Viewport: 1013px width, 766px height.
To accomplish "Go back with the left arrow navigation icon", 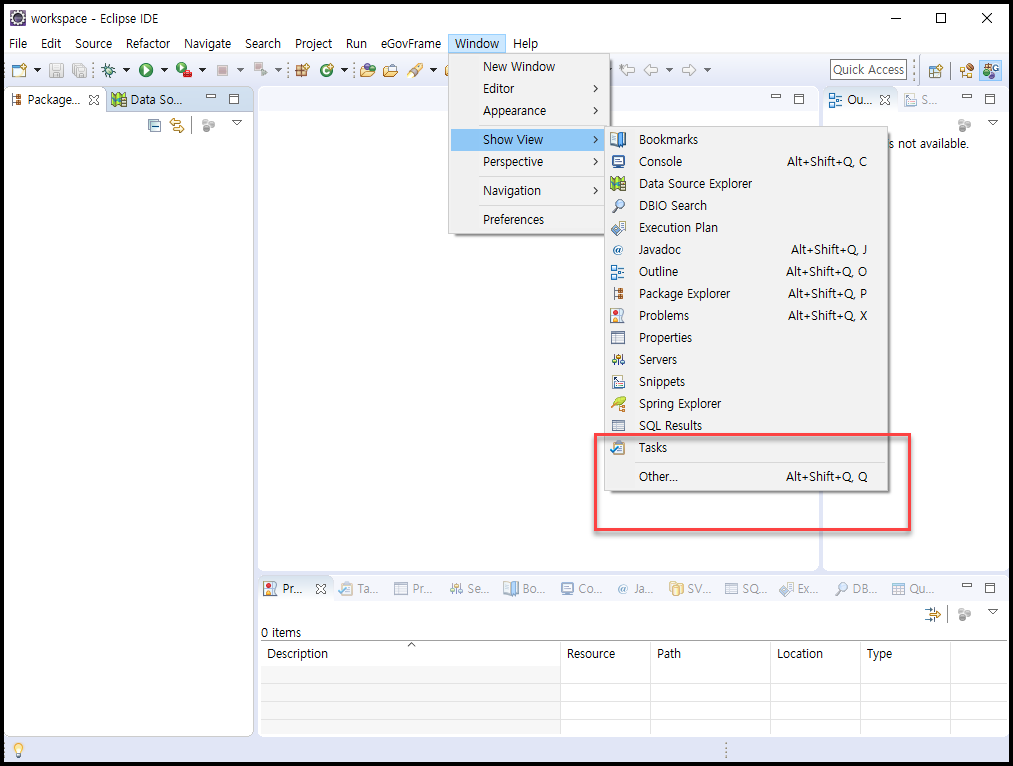I will (651, 70).
